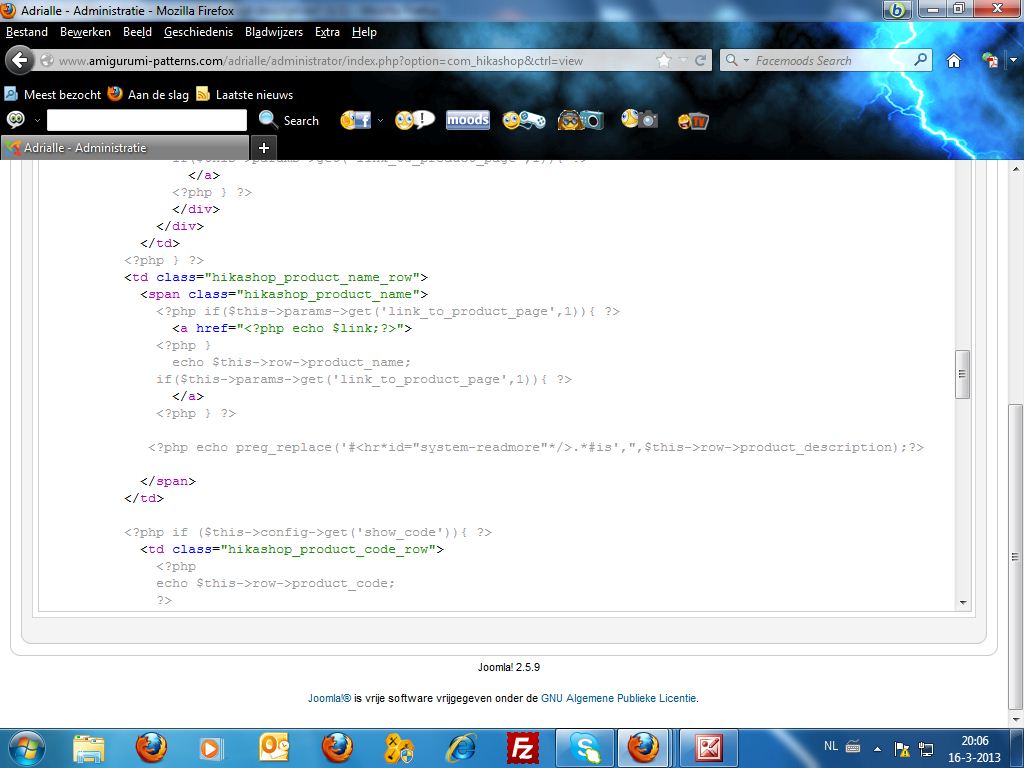Launch FileZilla from the taskbar
1024x768 pixels.
pyautogui.click(x=522, y=747)
